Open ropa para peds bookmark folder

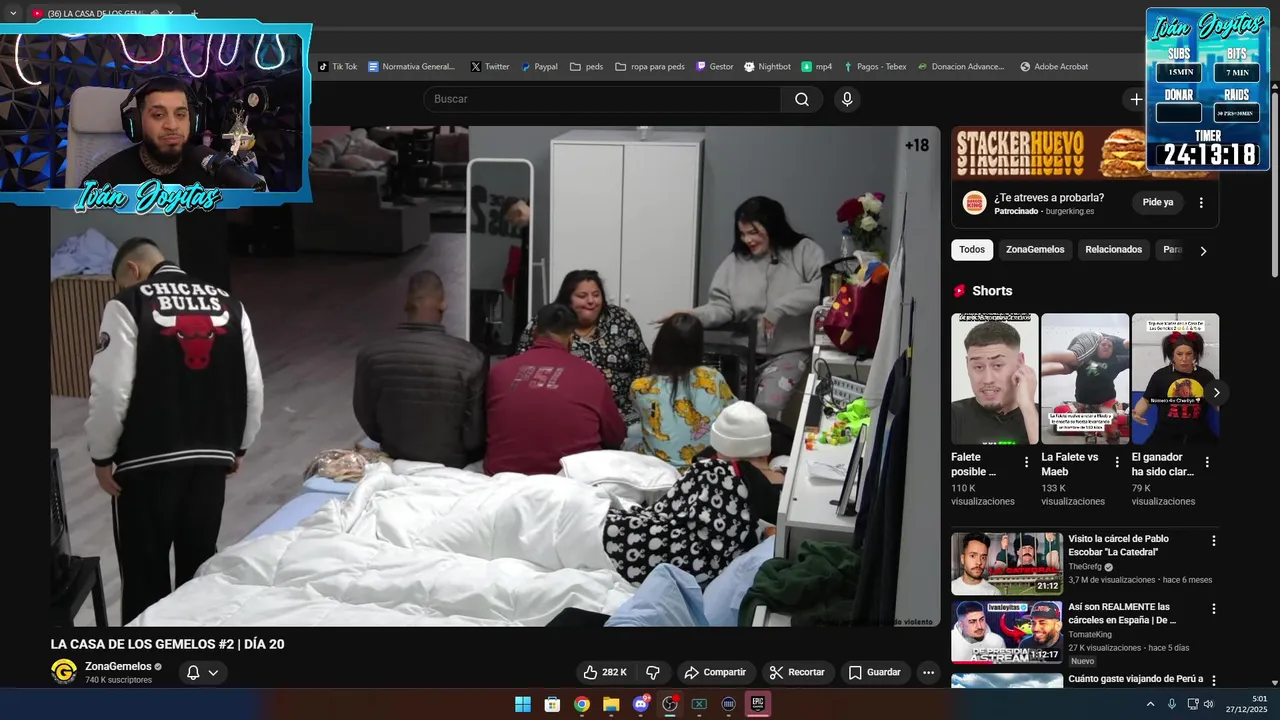coord(650,67)
